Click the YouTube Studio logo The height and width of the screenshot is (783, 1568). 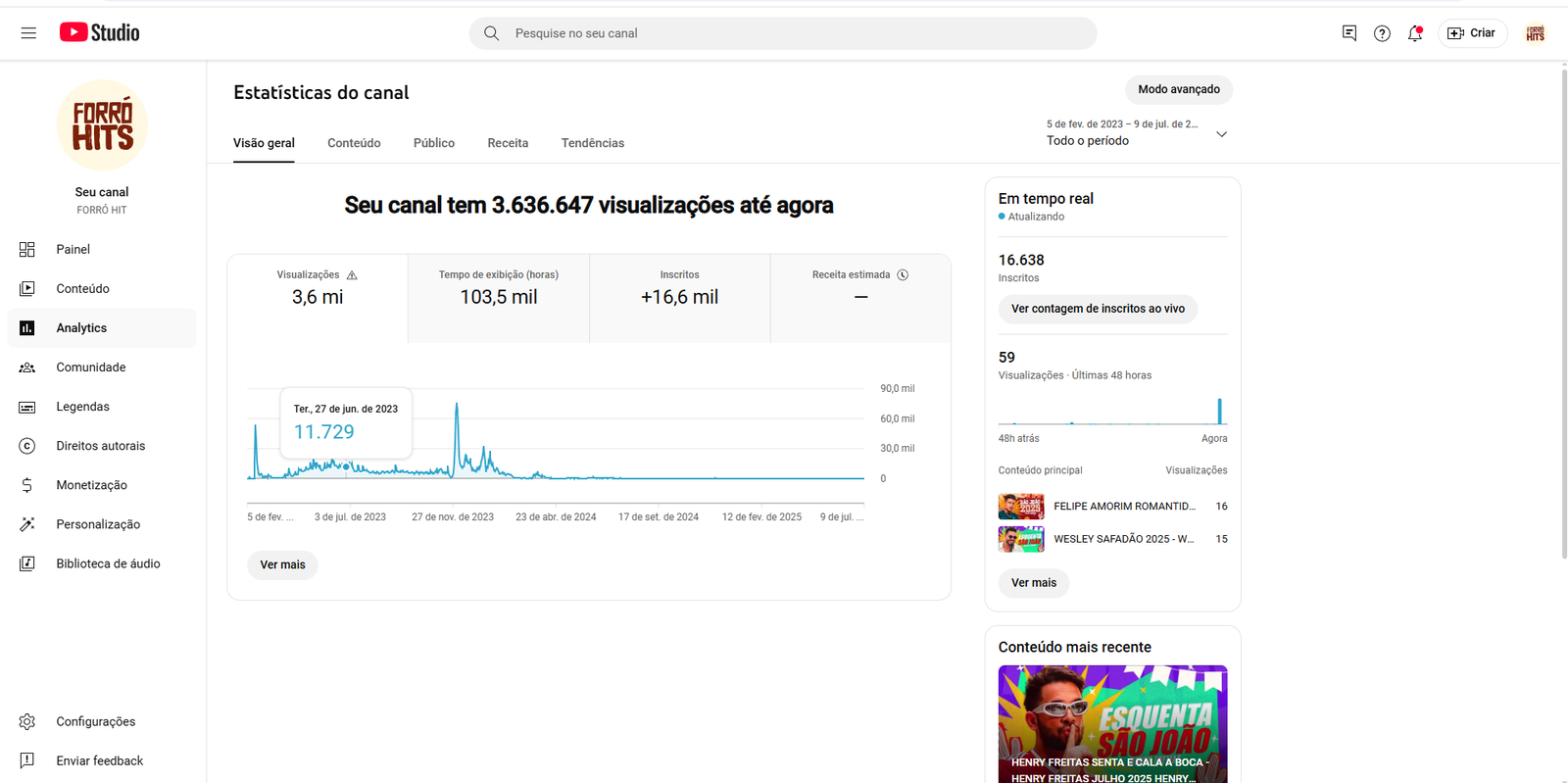[99, 32]
